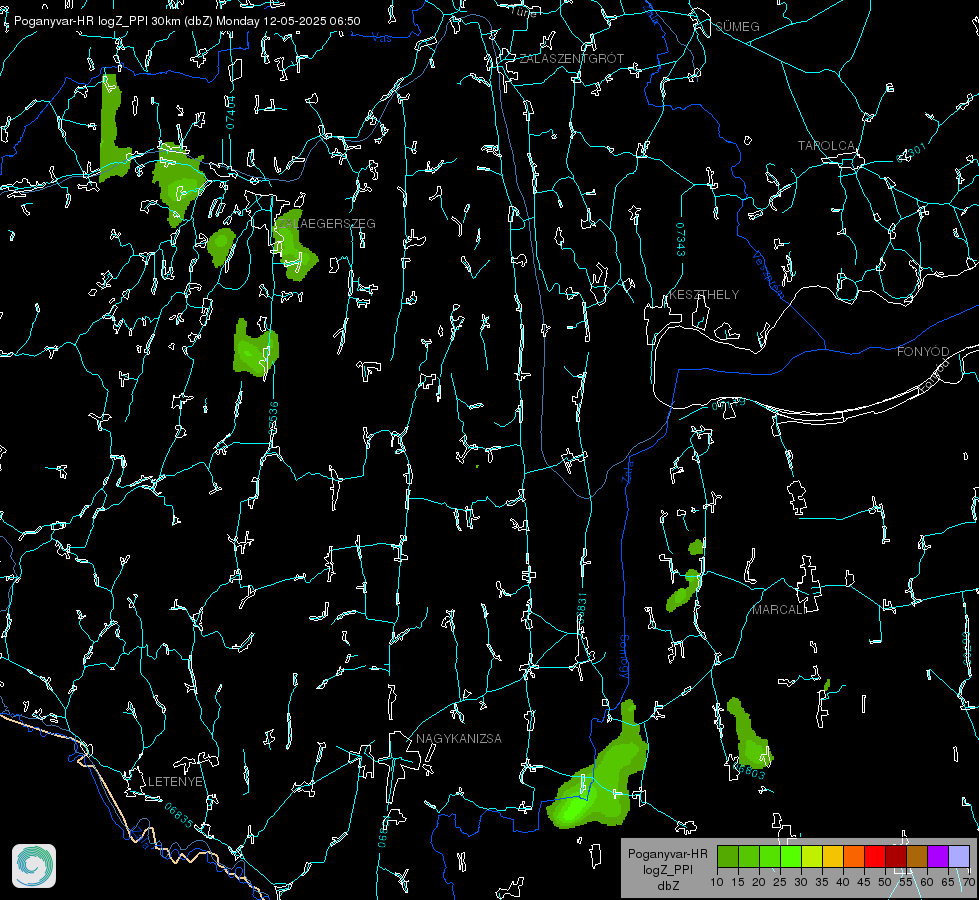Click the road number label 06835
The image size is (979, 900).
tap(179, 816)
